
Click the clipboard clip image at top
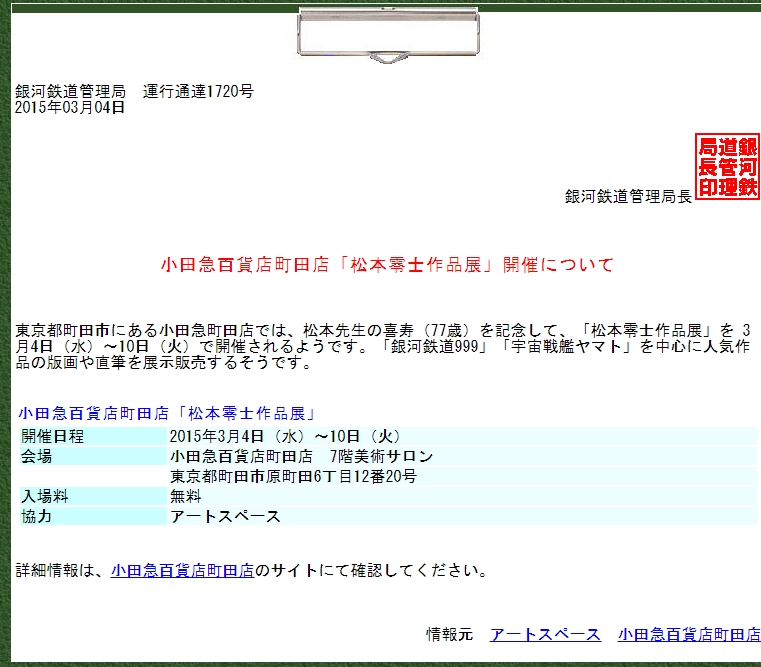pyautogui.click(x=388, y=35)
